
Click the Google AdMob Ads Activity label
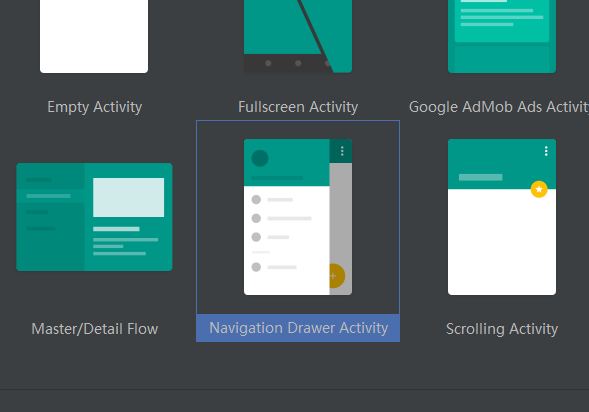point(499,107)
